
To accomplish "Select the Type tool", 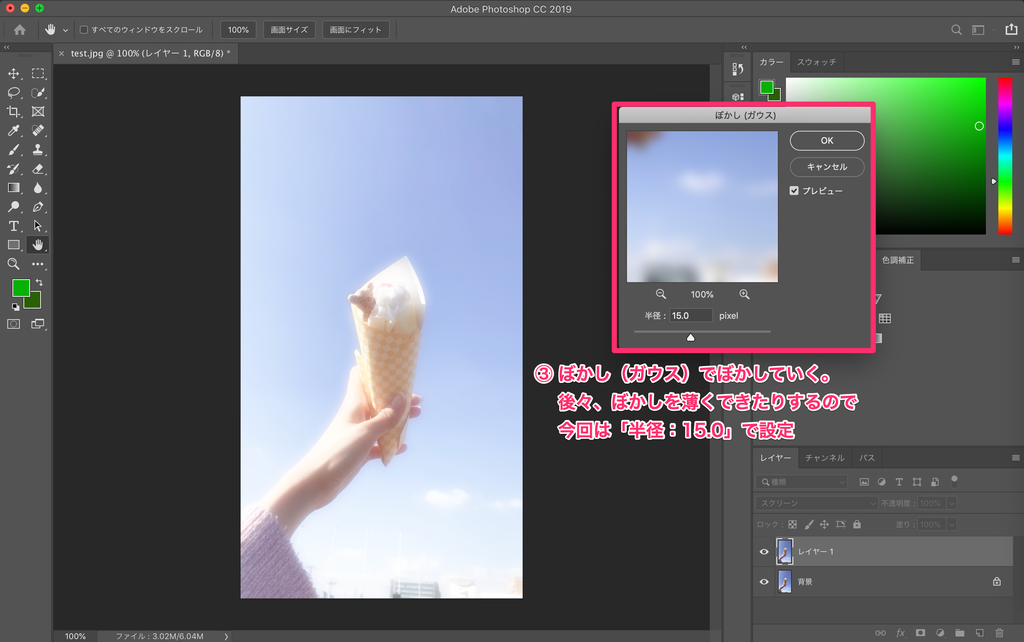I will tap(13, 226).
